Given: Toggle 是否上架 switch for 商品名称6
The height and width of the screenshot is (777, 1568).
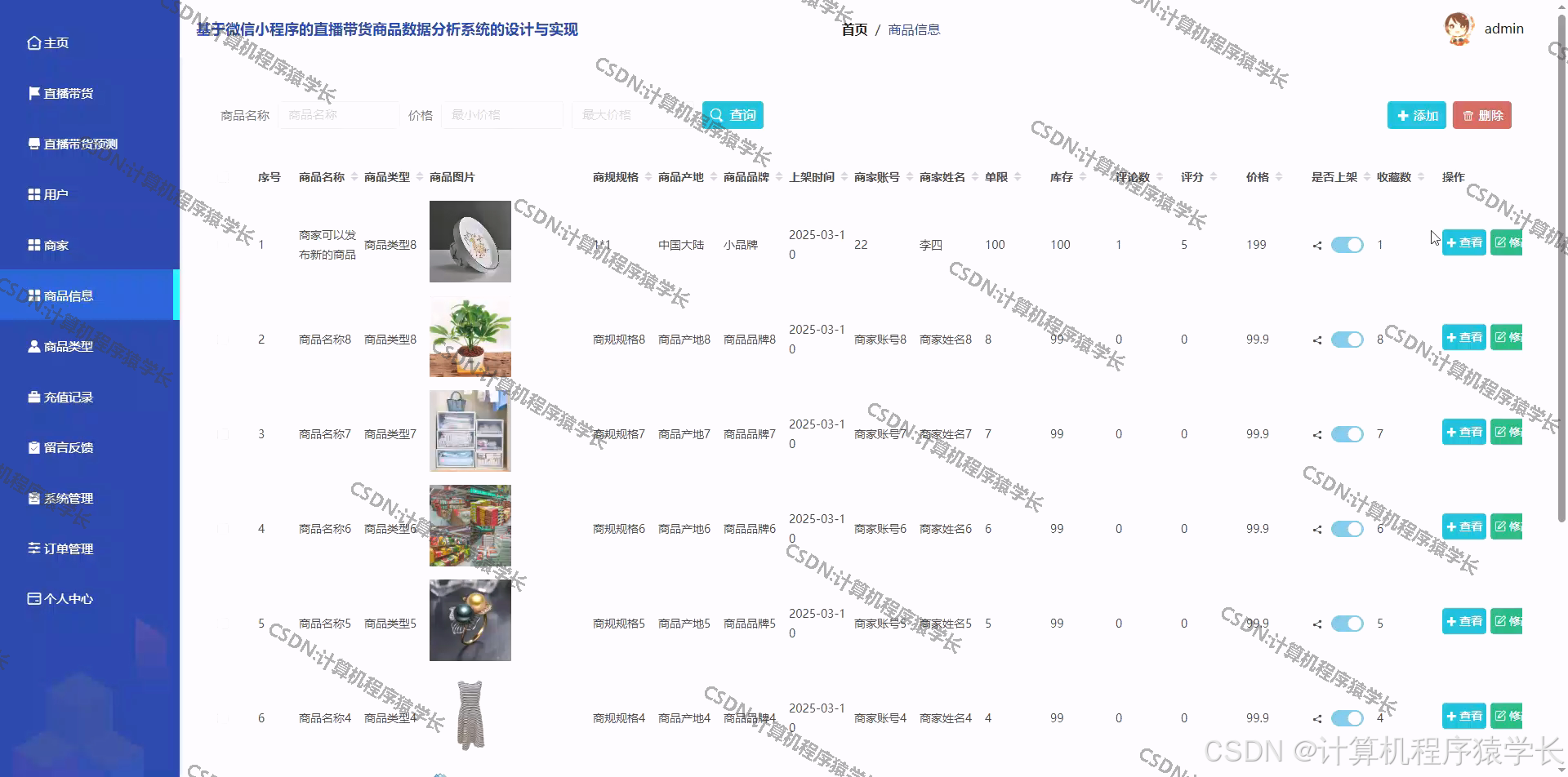Looking at the screenshot, I should pos(1347,529).
